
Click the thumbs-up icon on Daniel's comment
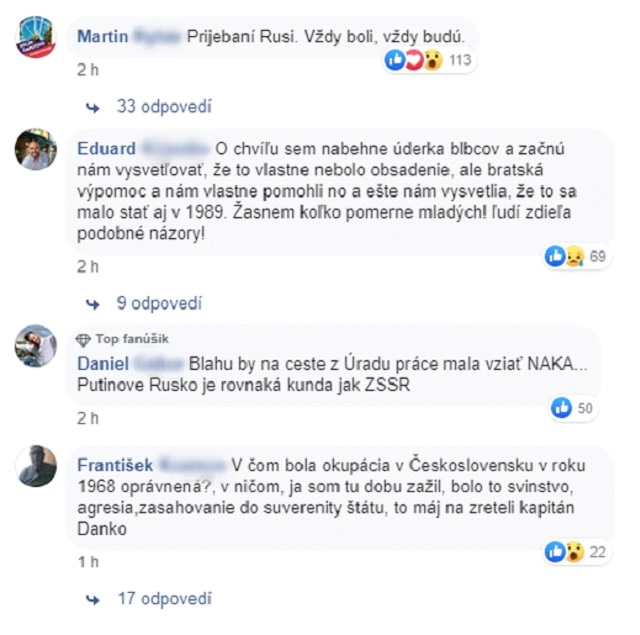561,408
